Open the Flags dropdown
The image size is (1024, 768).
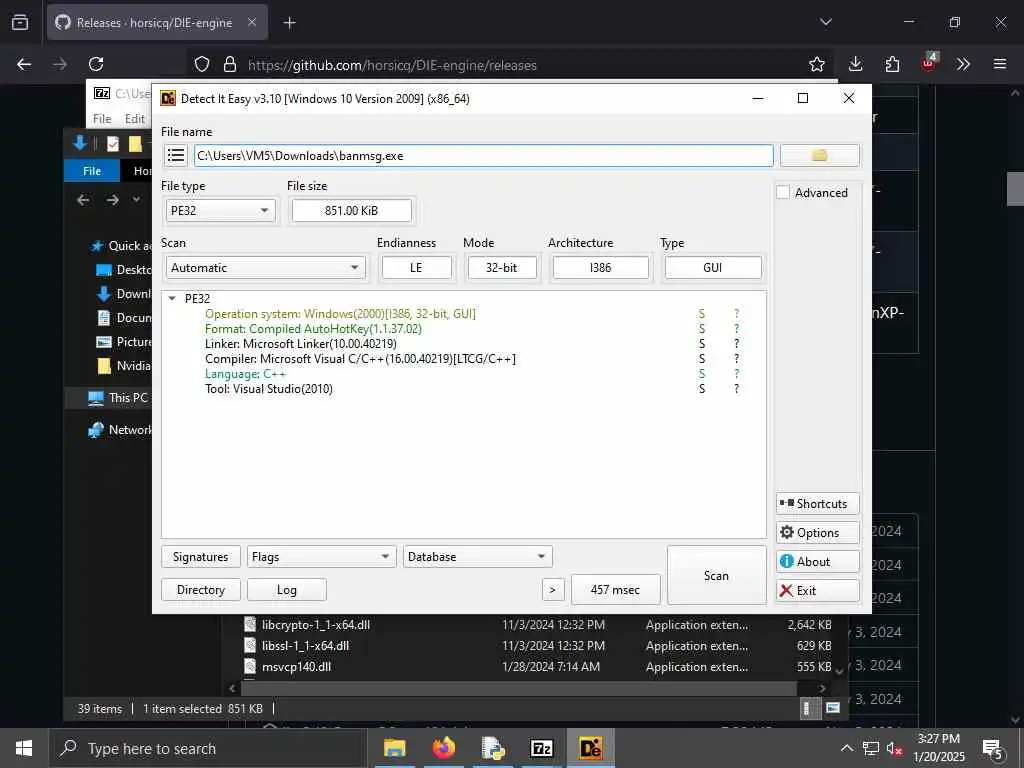[321, 556]
